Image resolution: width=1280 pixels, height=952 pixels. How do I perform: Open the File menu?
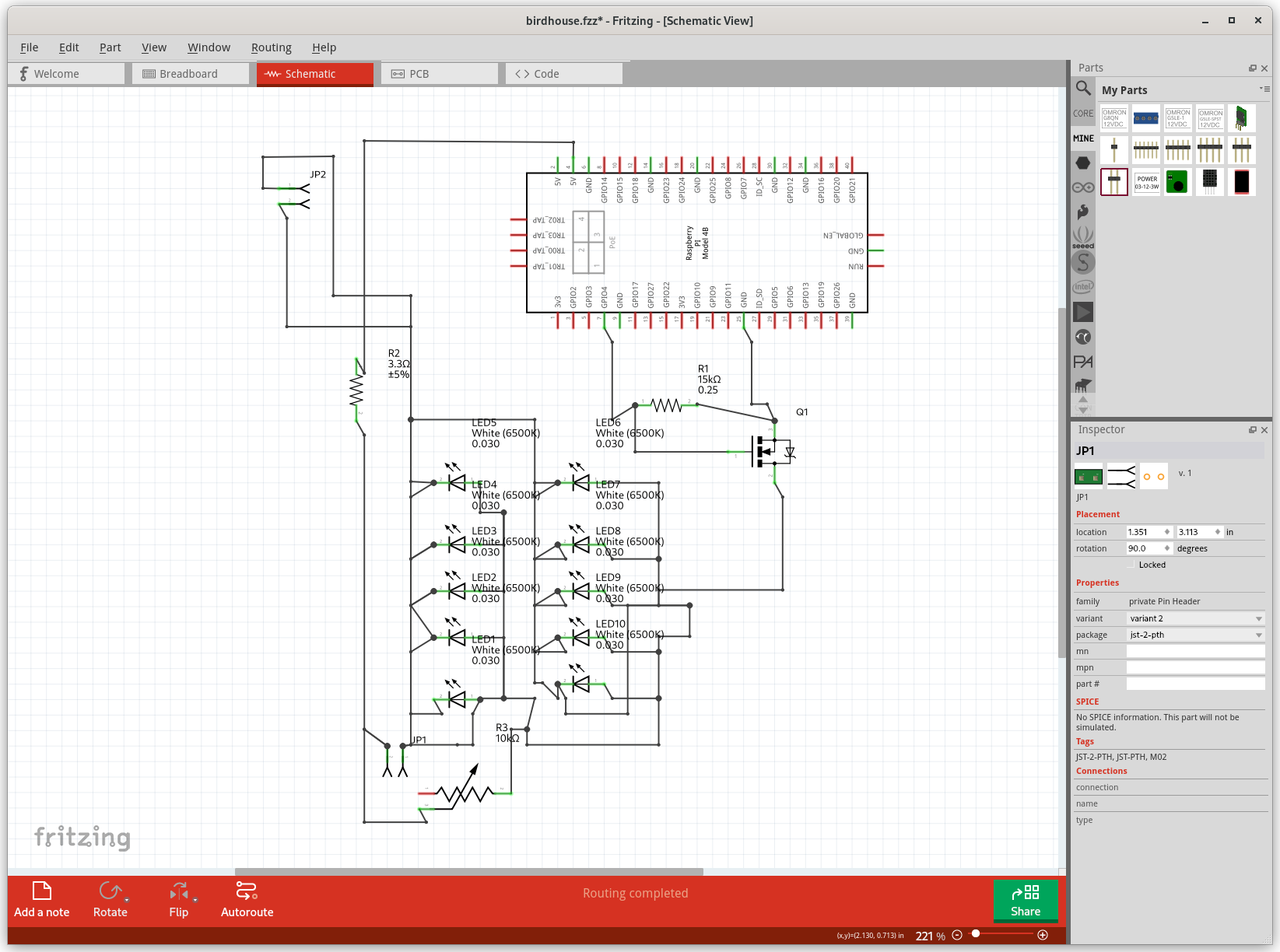click(30, 47)
